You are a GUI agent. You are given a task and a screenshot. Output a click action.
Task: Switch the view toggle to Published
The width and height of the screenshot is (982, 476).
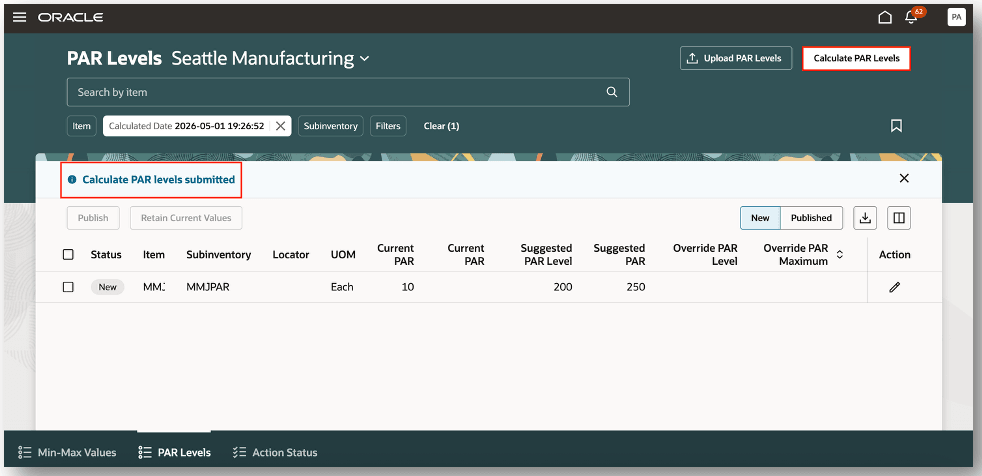click(x=811, y=218)
